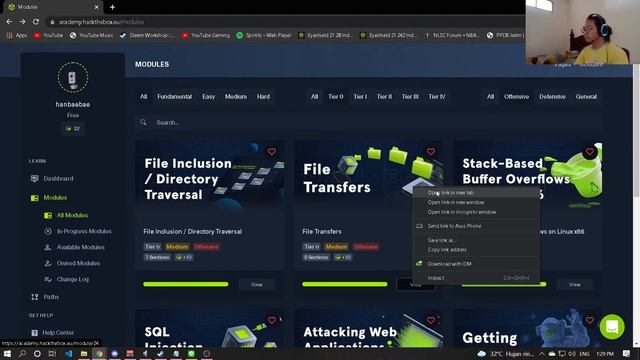Viewport: 640px width, 360px height.
Task: Filter modules by Tier I
Action: coord(360,97)
